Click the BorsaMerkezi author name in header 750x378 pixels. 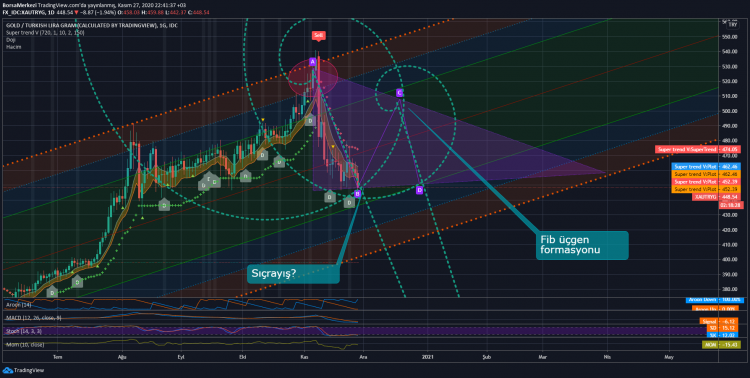(x=19, y=5)
